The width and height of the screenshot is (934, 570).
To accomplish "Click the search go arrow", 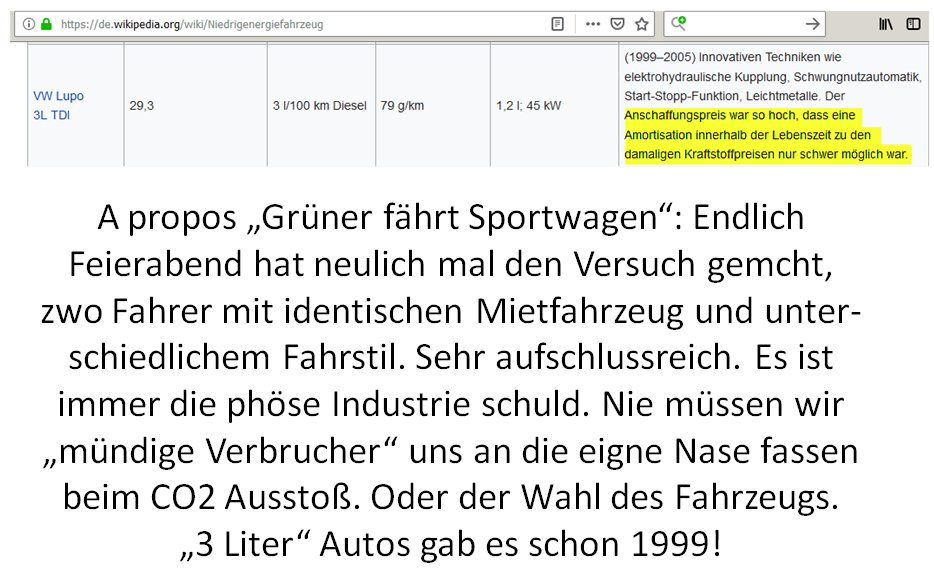I will [813, 23].
